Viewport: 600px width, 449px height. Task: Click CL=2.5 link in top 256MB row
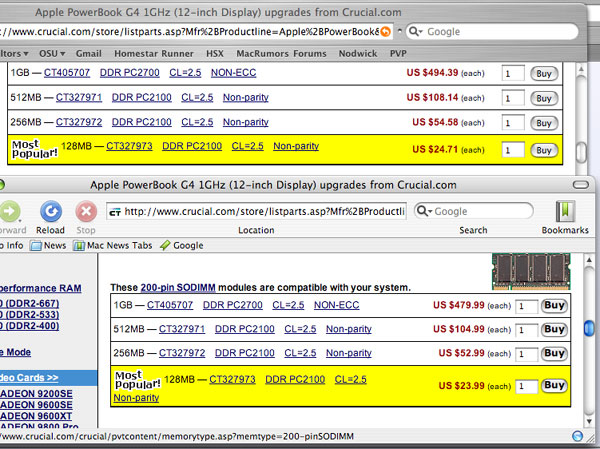pos(197,122)
